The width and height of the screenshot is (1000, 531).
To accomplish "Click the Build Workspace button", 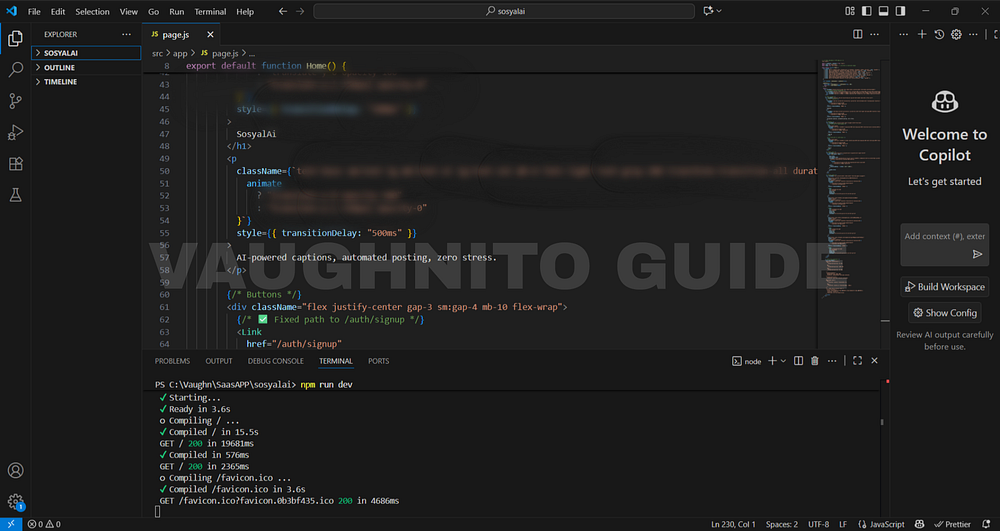I will pos(945,287).
